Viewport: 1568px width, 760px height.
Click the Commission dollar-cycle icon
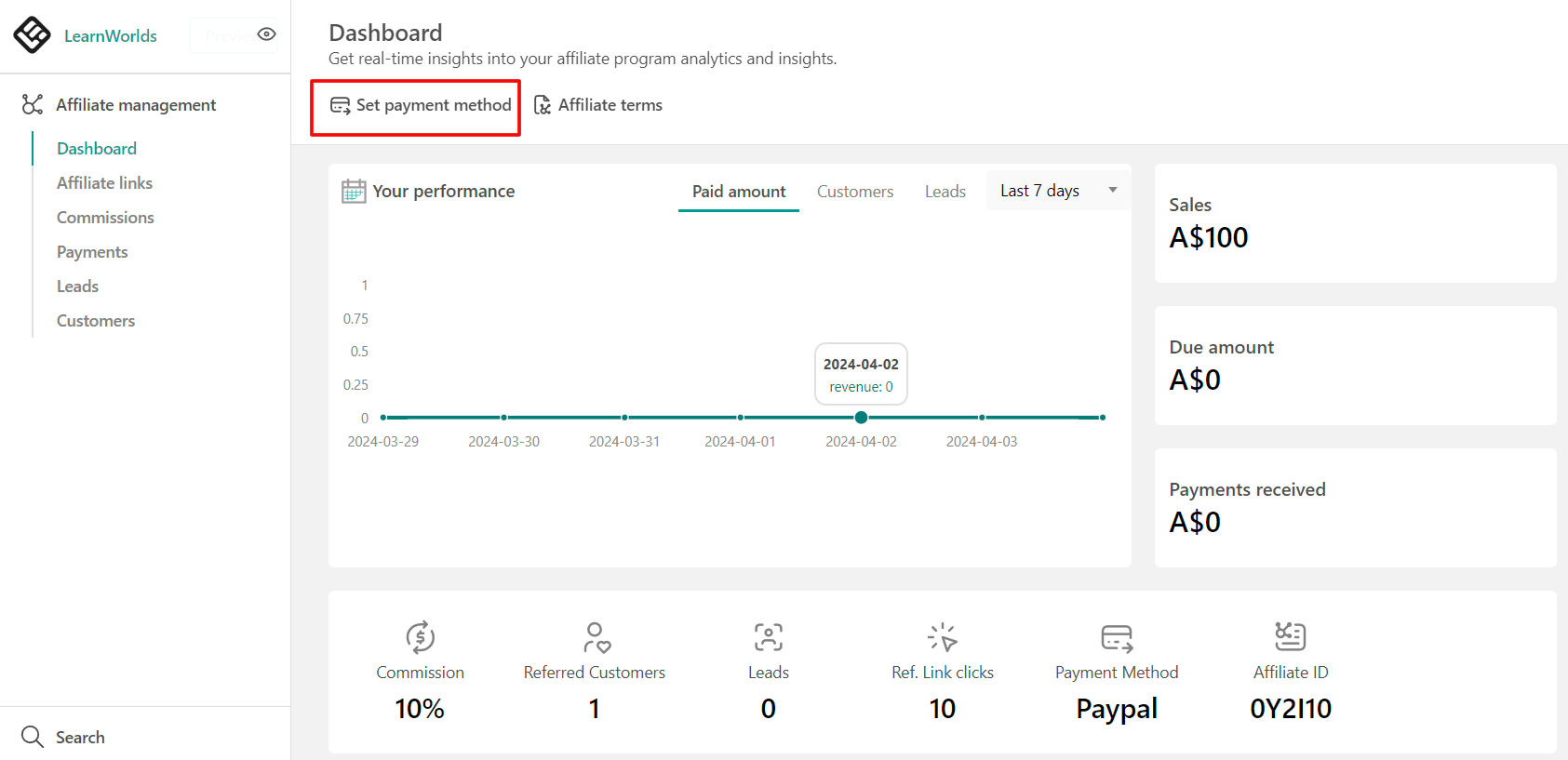coord(421,637)
